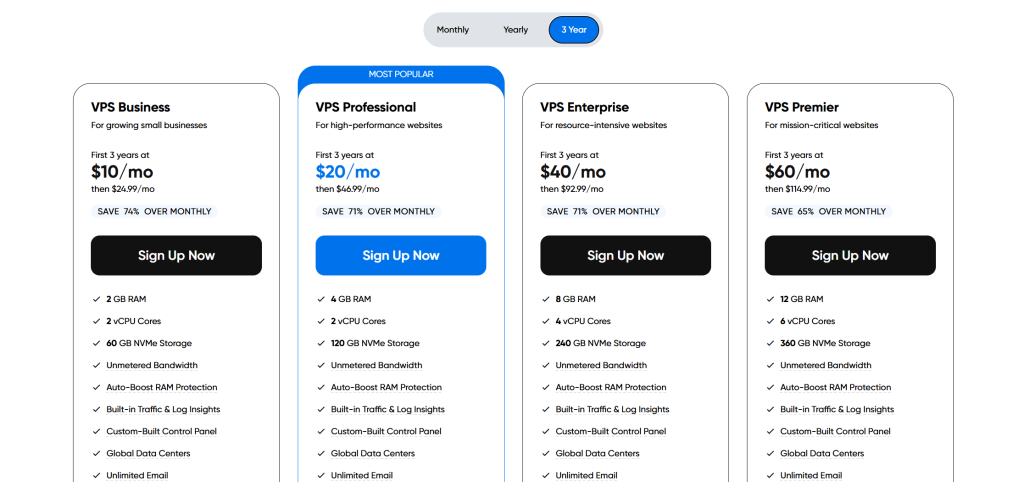Click checkmark next to 6 vCPU Cores
1024x482 pixels.
[770, 321]
